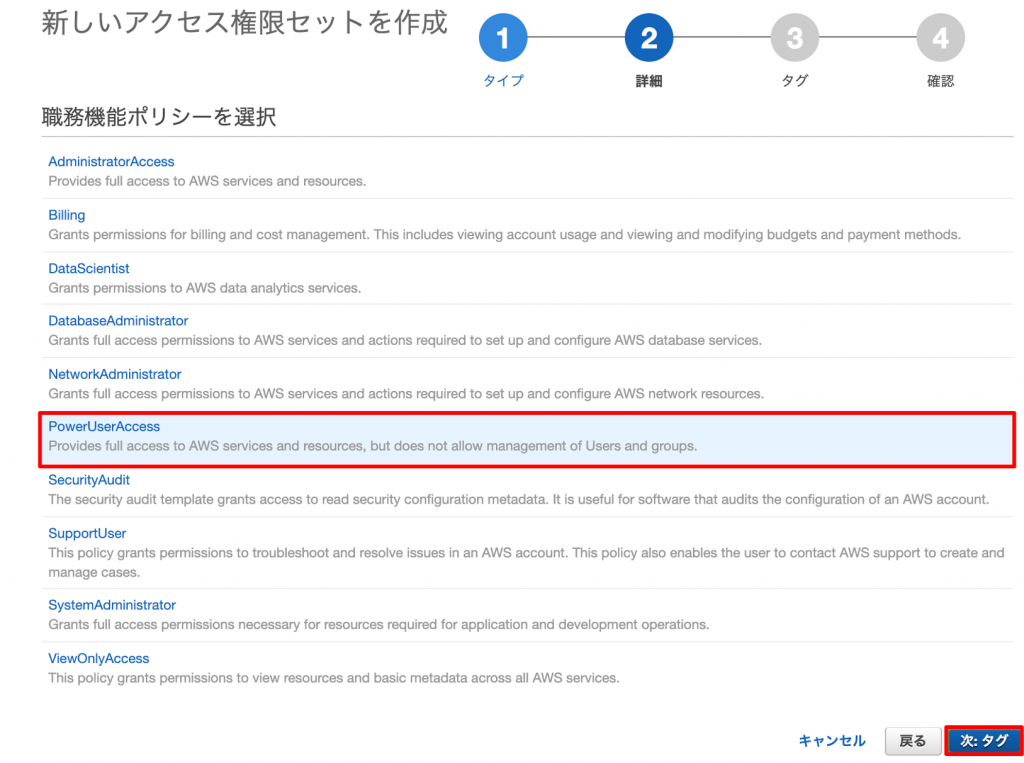Choose the Billing policy
The image size is (1024, 763).
(67, 215)
